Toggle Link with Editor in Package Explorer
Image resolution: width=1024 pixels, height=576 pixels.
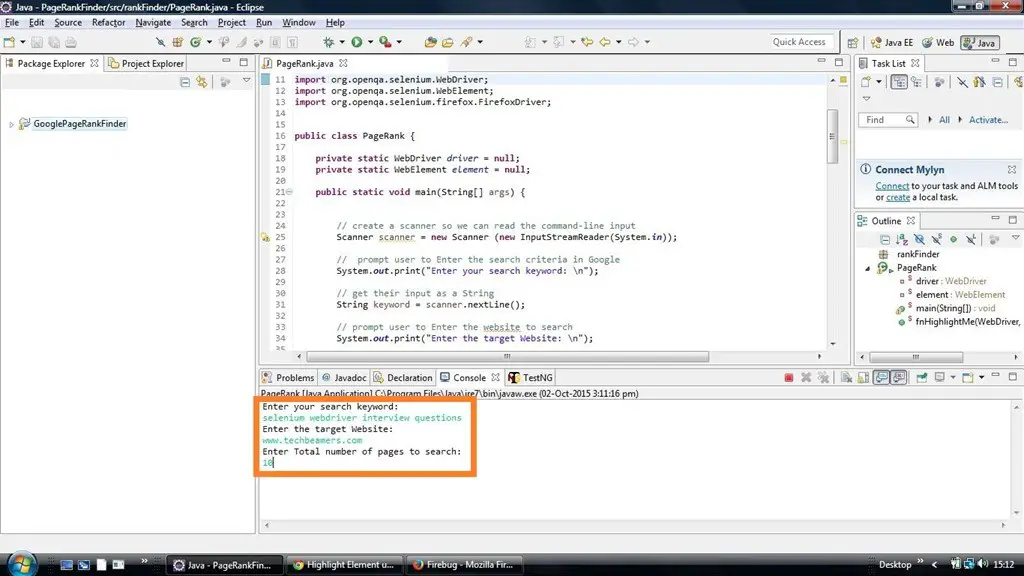click(202, 82)
